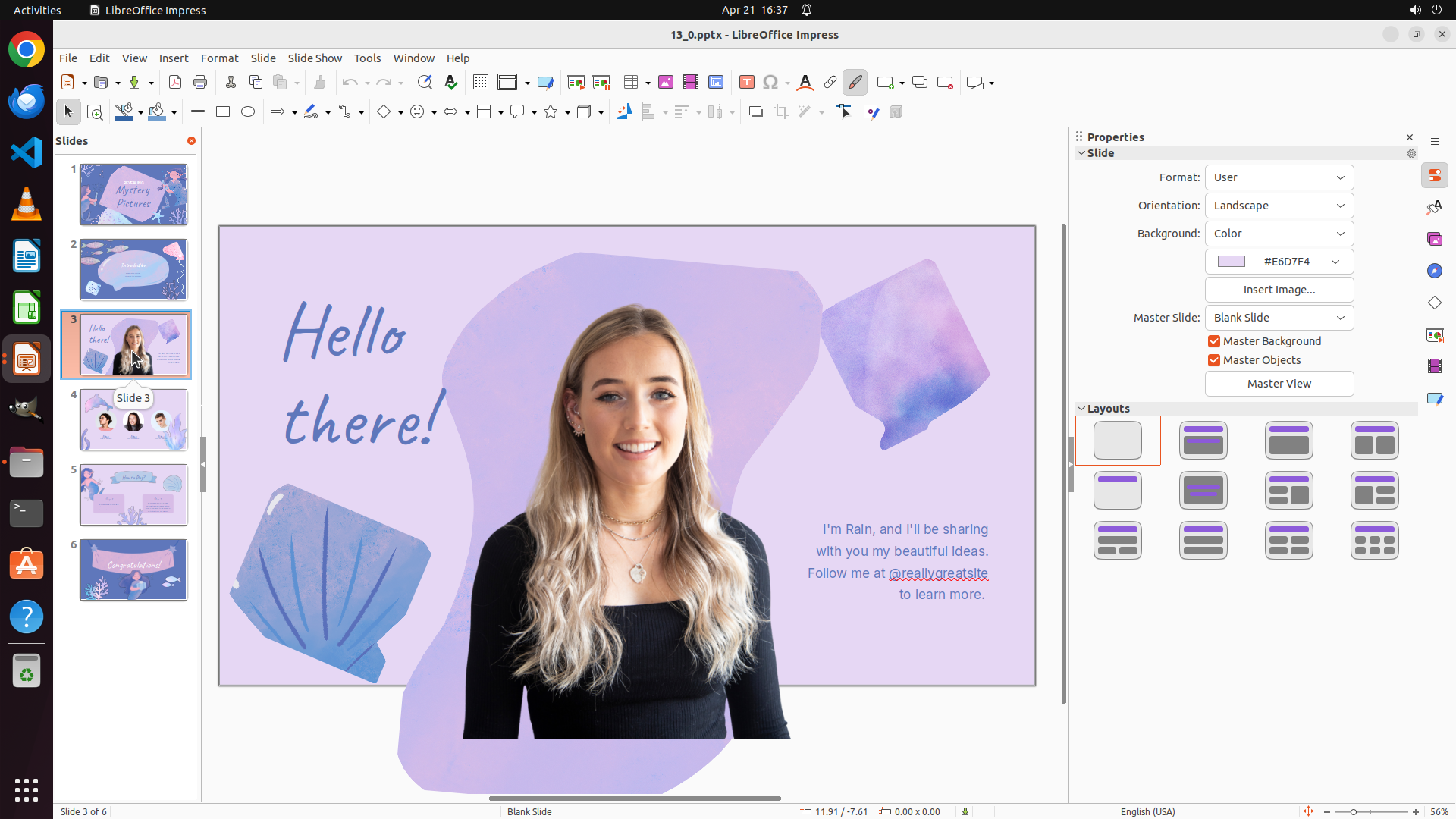
Task: Toggle the Shadow toolbar button
Action: point(755,112)
